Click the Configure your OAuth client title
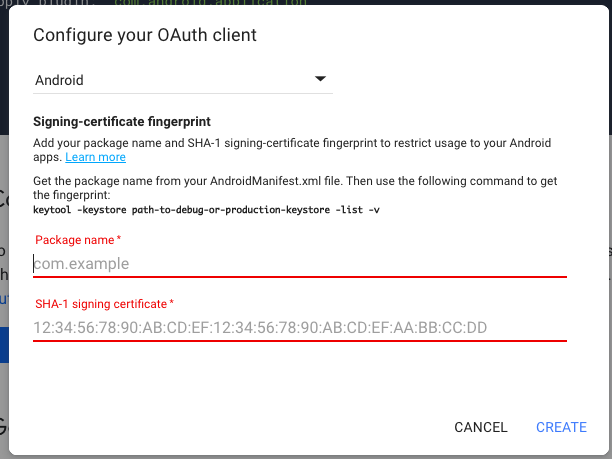This screenshot has width=612, height=459. point(145,35)
